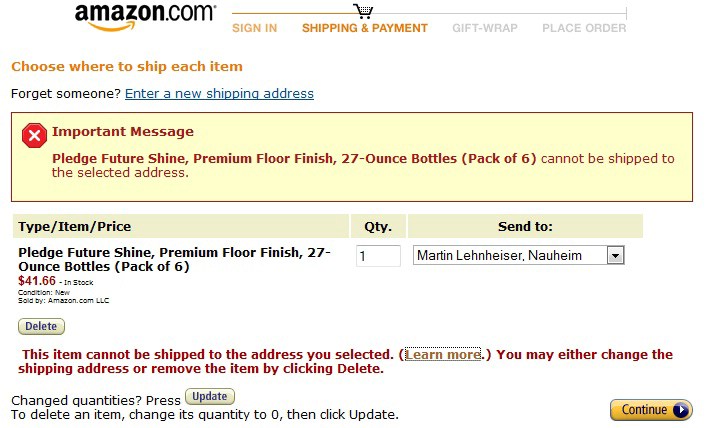This screenshot has width=706, height=428.
Task: Click the shopping cart progress icon
Action: [x=363, y=11]
